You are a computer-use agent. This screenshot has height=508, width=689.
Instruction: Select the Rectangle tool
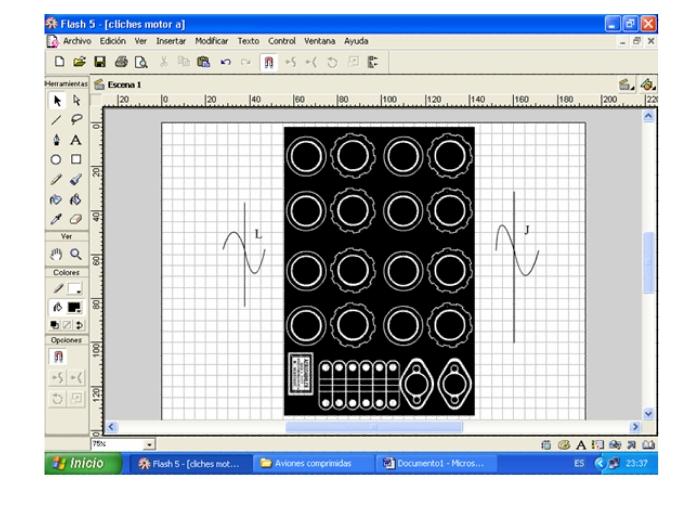point(75,159)
